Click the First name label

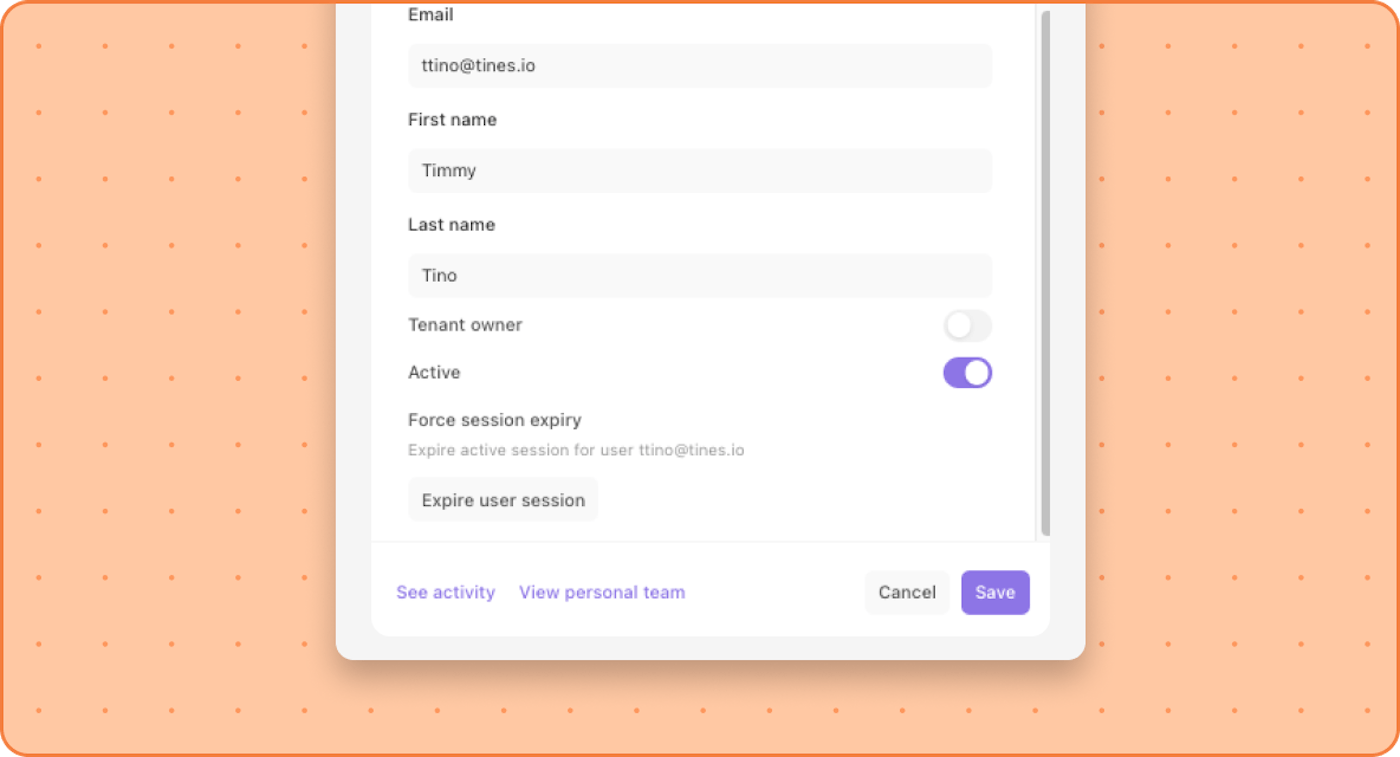click(452, 120)
